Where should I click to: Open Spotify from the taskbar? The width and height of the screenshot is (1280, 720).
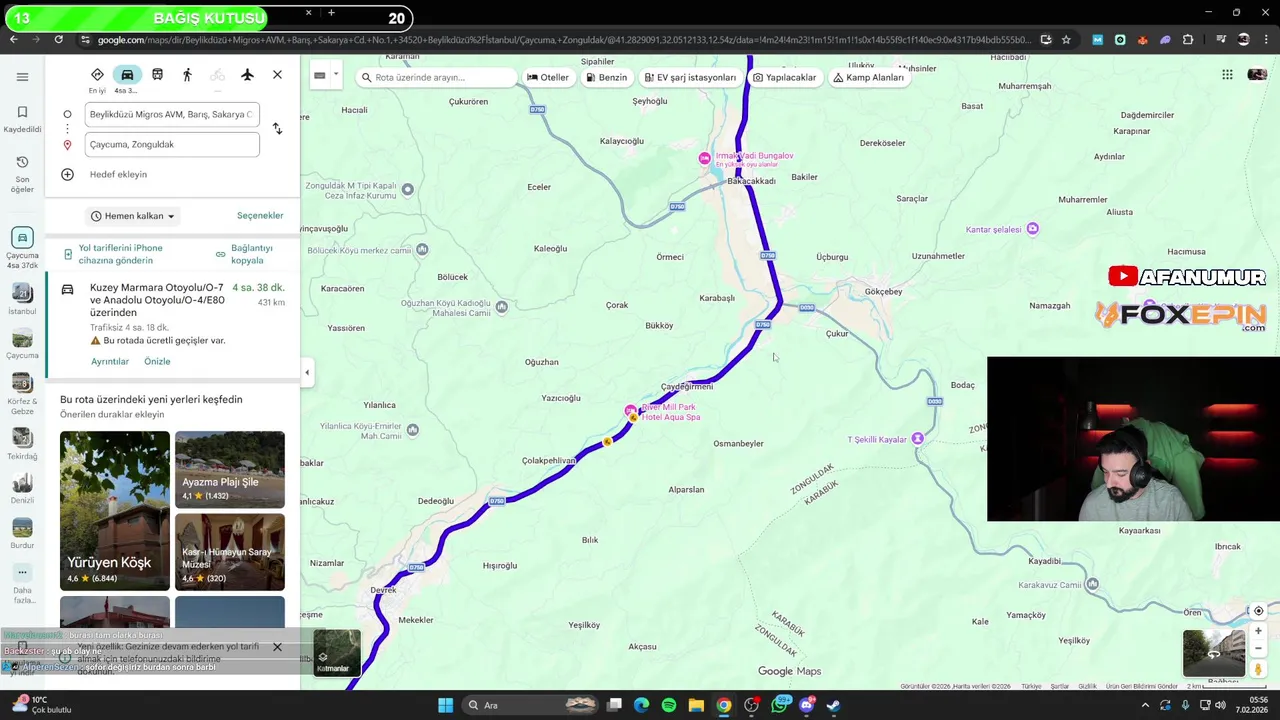pyautogui.click(x=669, y=705)
